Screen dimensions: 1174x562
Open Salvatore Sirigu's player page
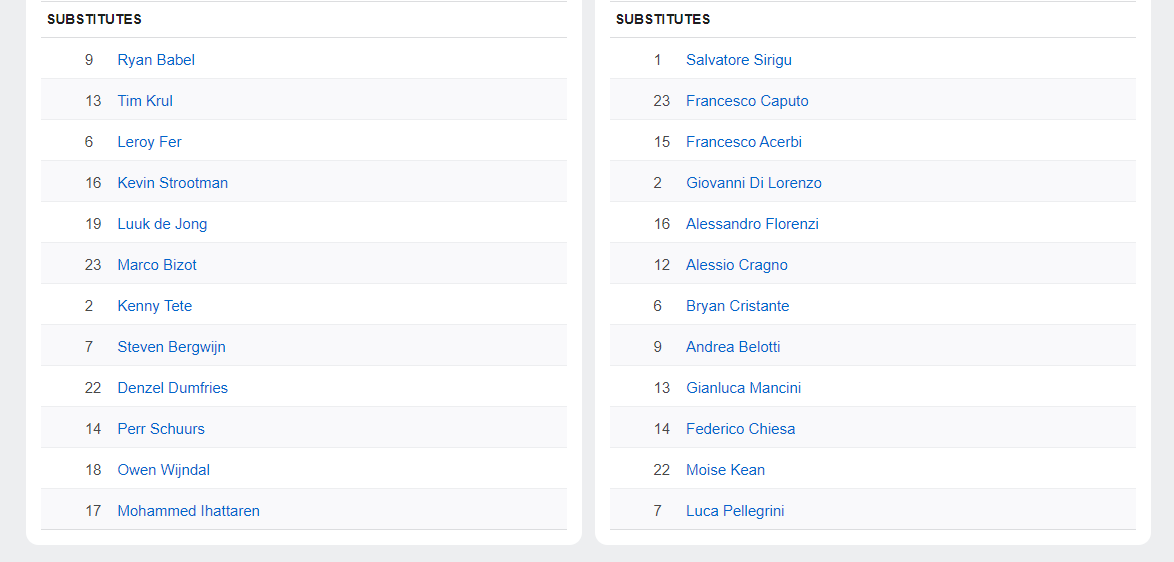(x=738, y=60)
